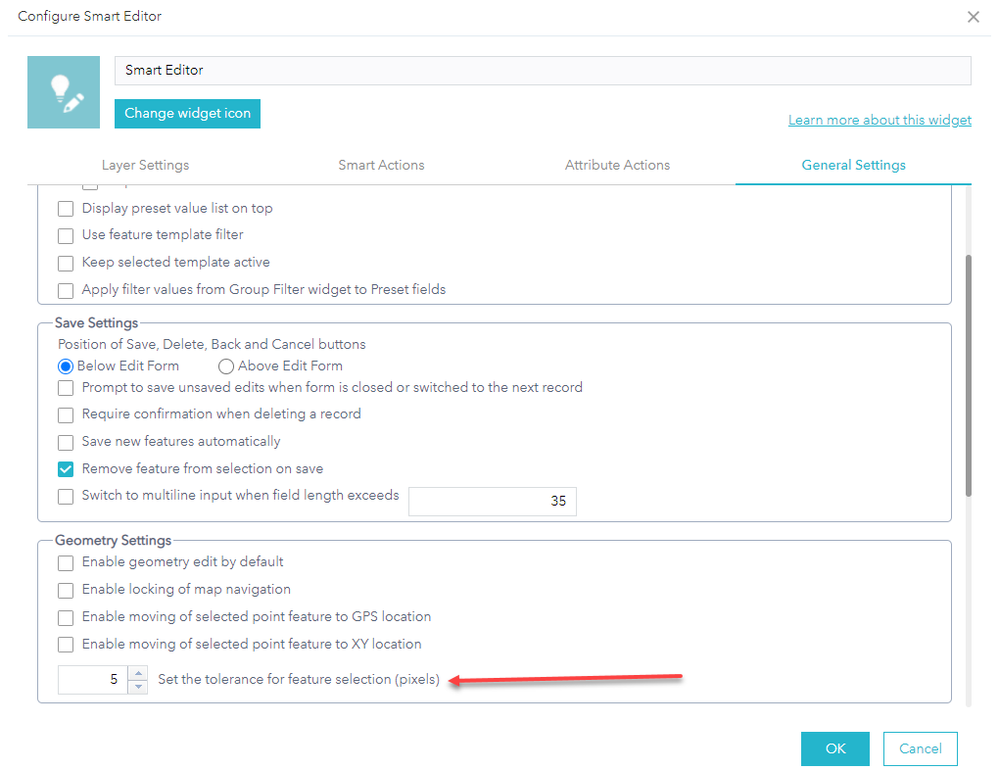Enable Display preset value list on top
Viewport: 999px width, 779px height.
pos(66,209)
